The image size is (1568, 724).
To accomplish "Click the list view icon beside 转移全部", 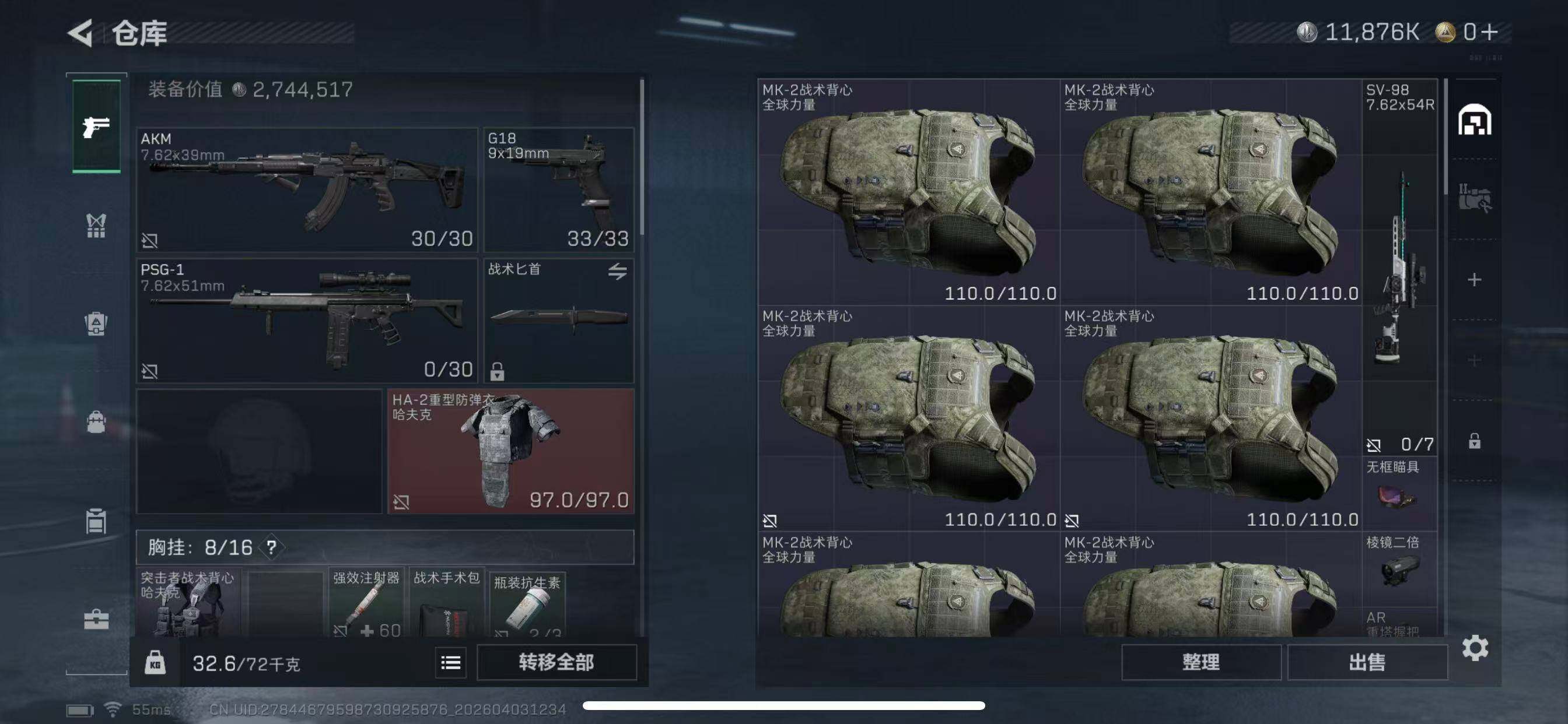I will 450,662.
